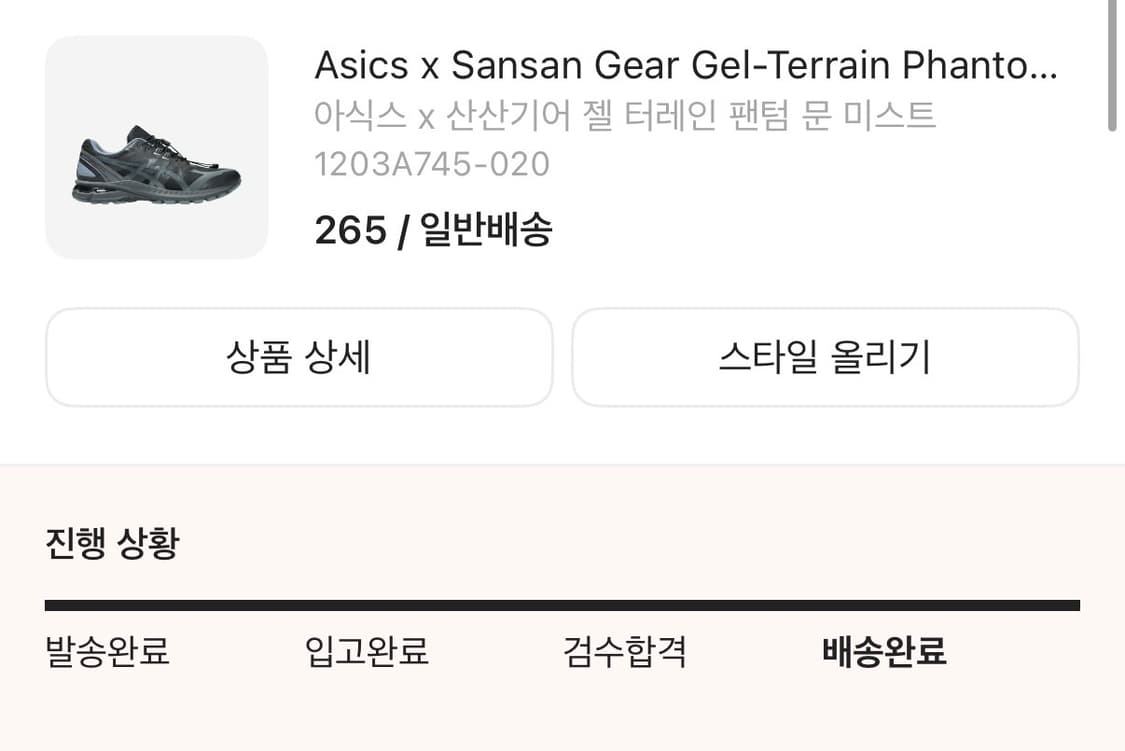Select the 입고완료 progress step
Screen dimensions: 1125x751
tap(367, 652)
